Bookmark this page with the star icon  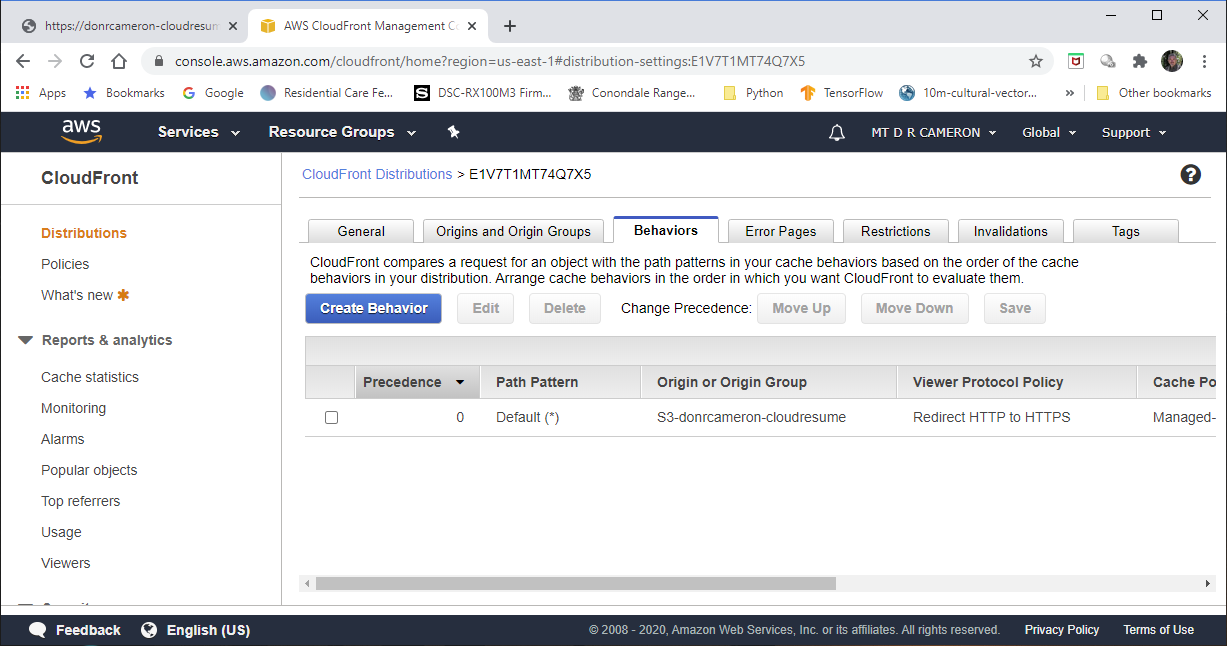tap(1036, 61)
